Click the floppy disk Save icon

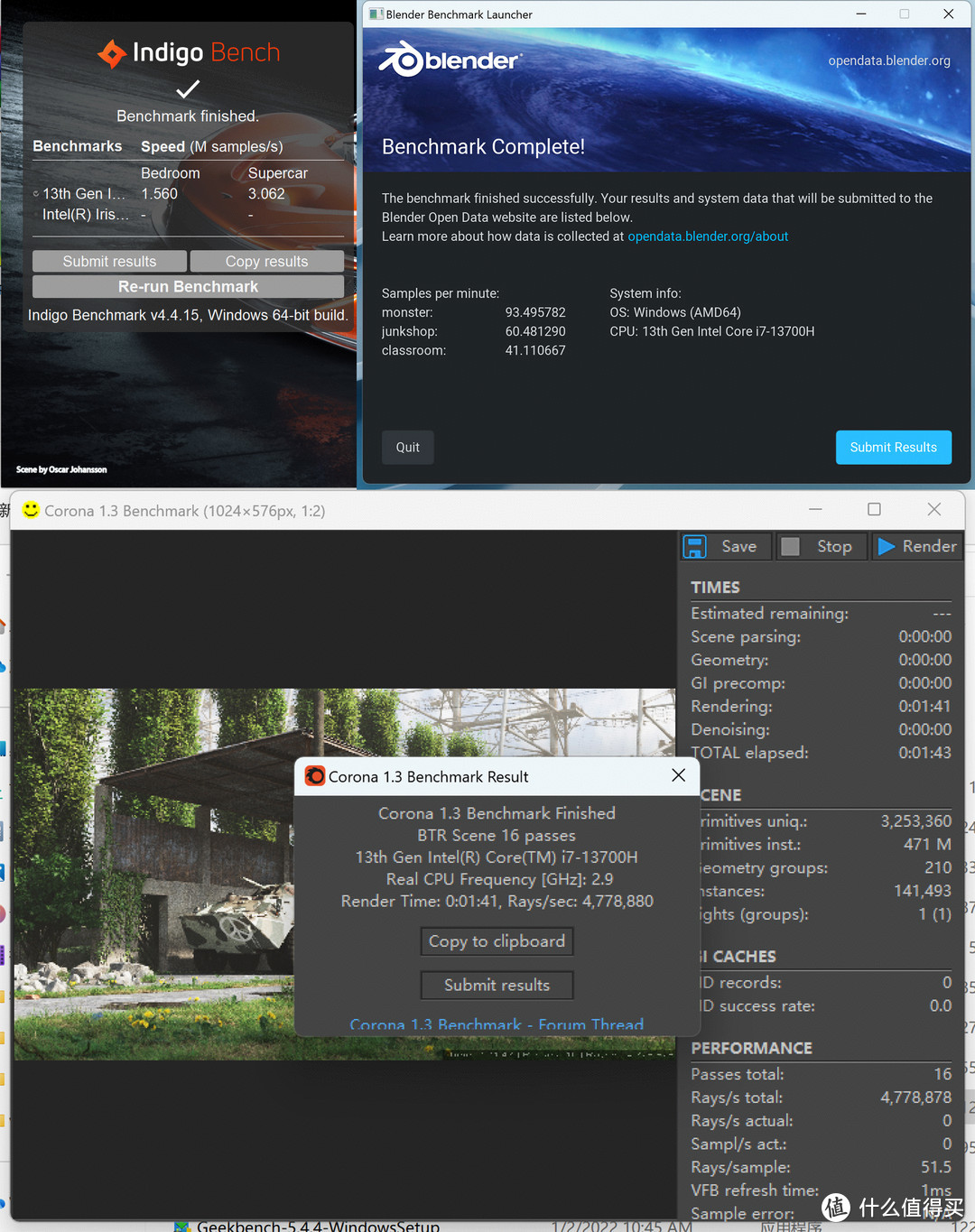694,546
